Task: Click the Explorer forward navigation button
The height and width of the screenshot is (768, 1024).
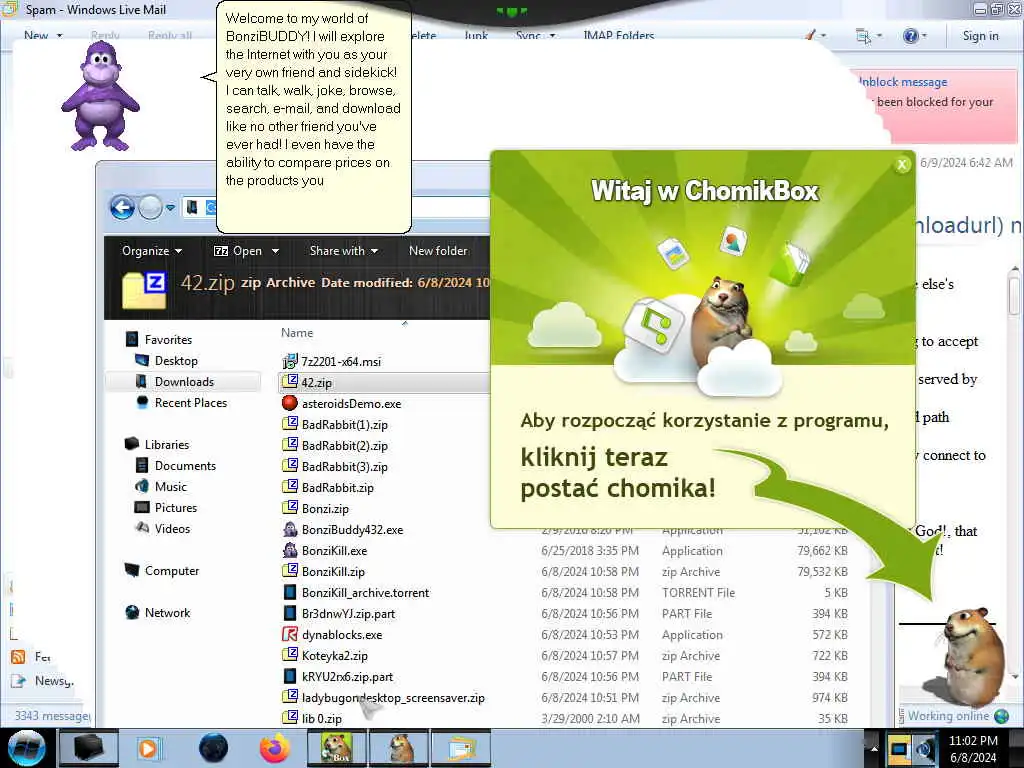Action: click(x=150, y=208)
